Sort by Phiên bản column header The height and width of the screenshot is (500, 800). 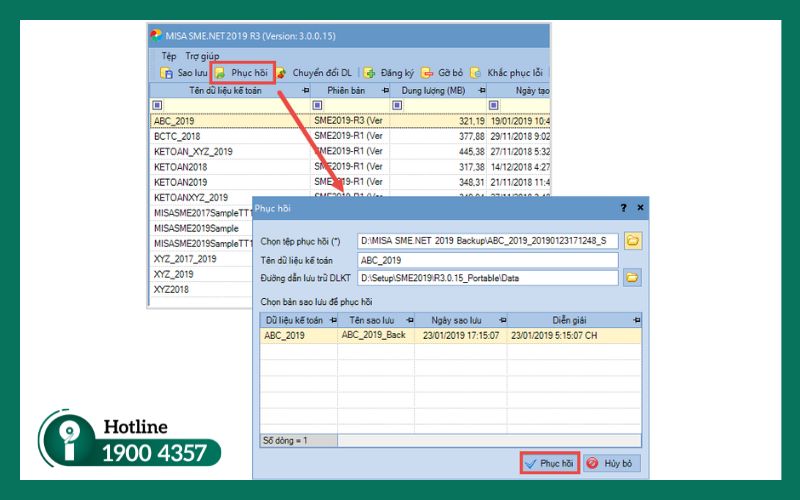coord(346,91)
